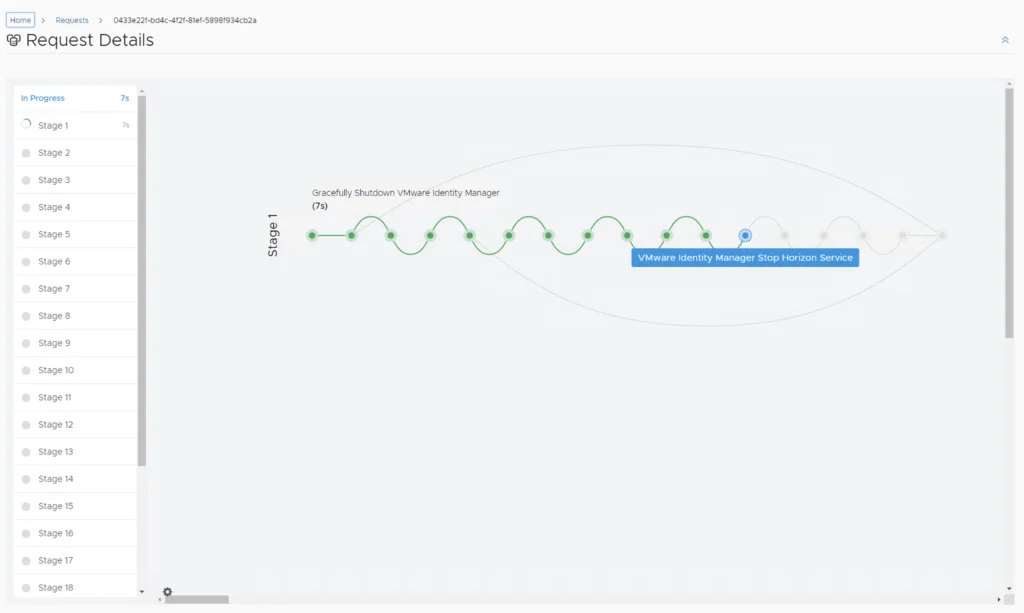Select Stage 17 in the stage list

pos(75,561)
